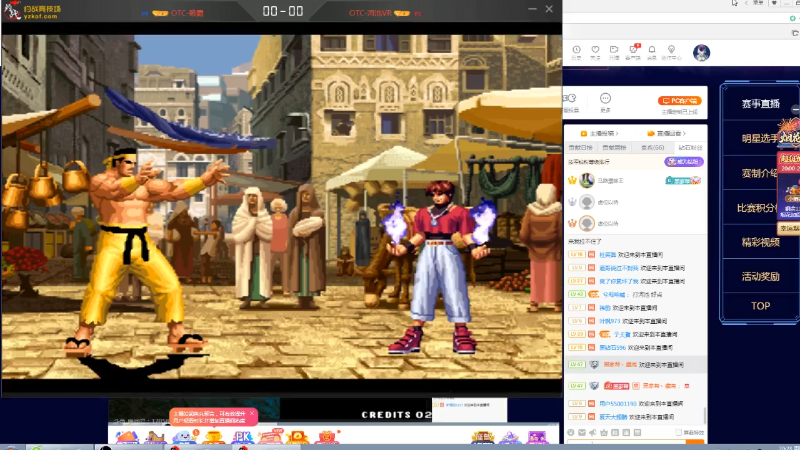Click the first mountain-shaped icon in gift bar

tap(128, 437)
